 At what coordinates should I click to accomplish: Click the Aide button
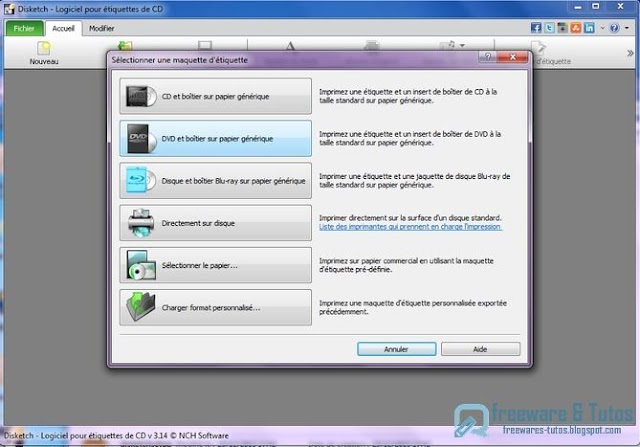(480, 349)
